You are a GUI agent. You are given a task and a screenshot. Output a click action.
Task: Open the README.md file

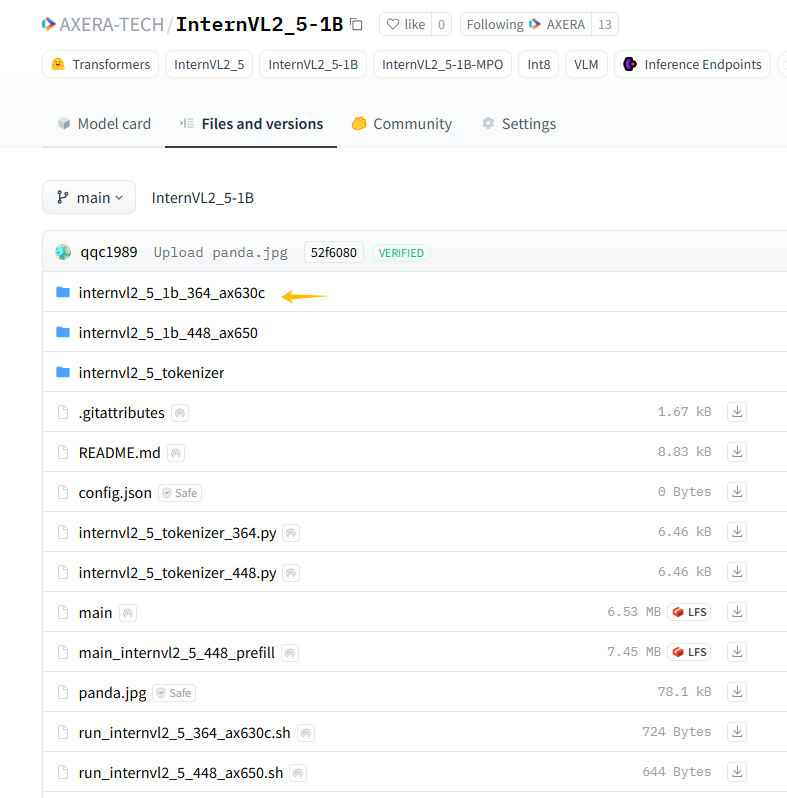[119, 453]
